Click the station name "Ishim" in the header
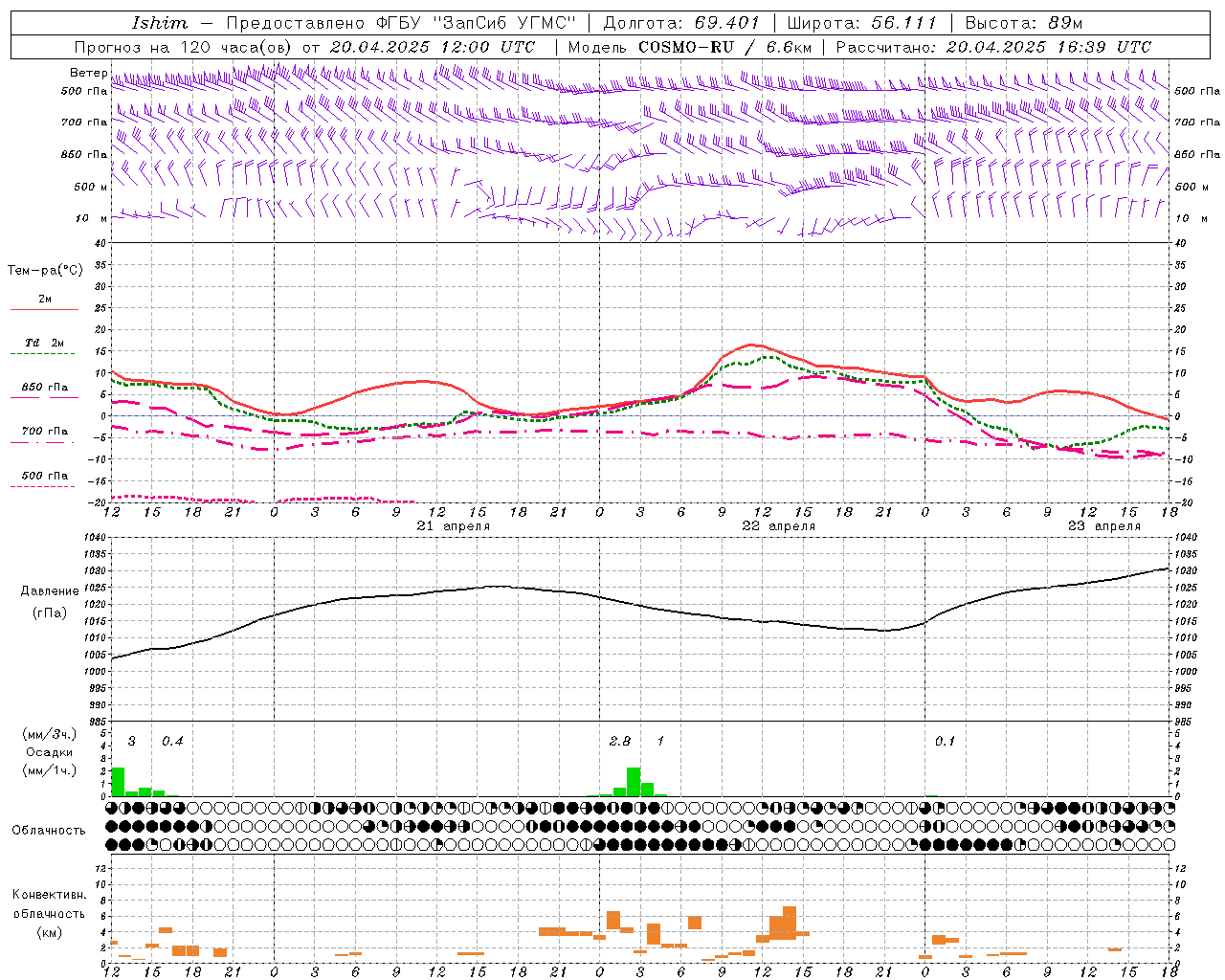Image resolution: width=1225 pixels, height=980 pixels. (159, 23)
